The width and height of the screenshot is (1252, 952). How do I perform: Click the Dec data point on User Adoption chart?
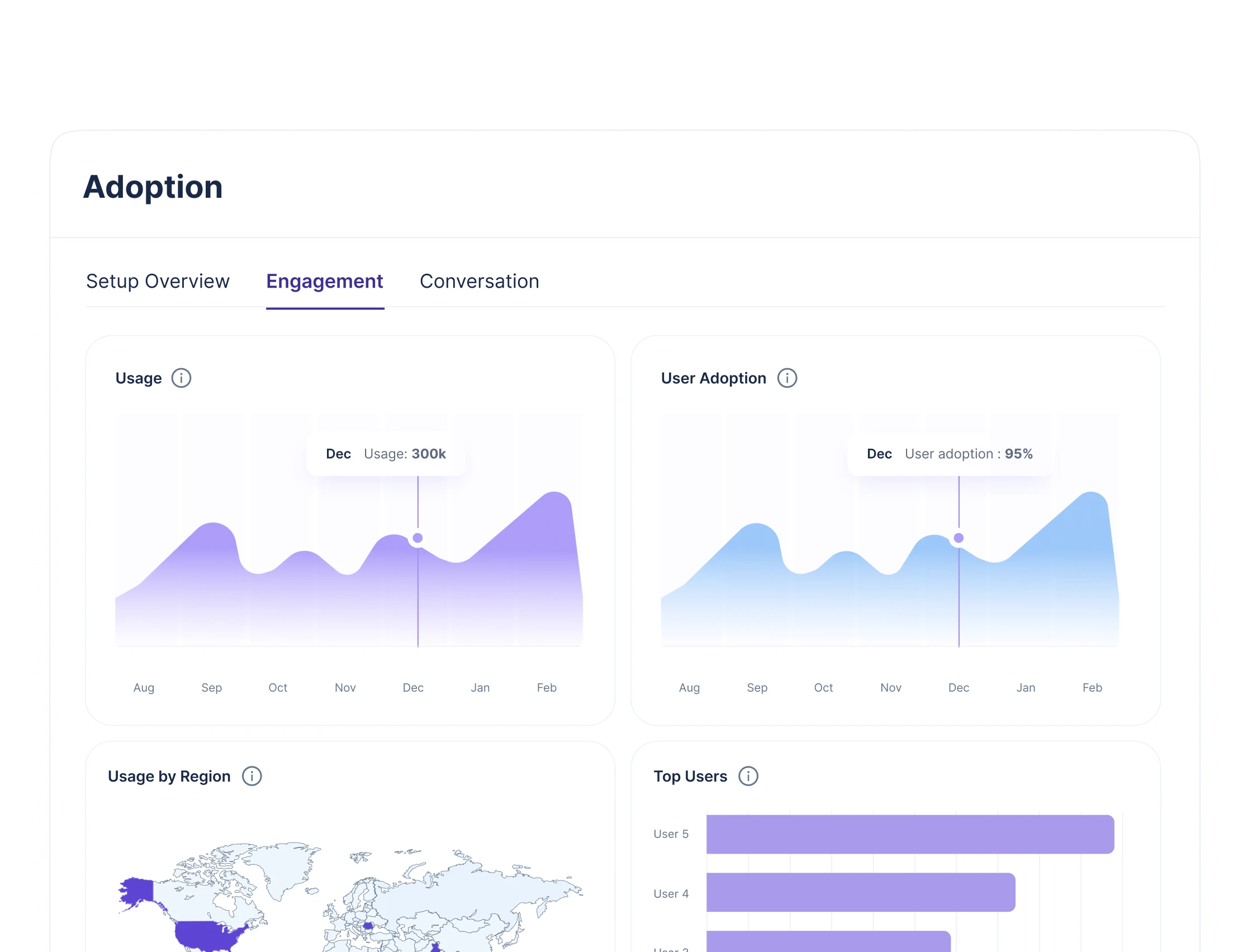(959, 538)
